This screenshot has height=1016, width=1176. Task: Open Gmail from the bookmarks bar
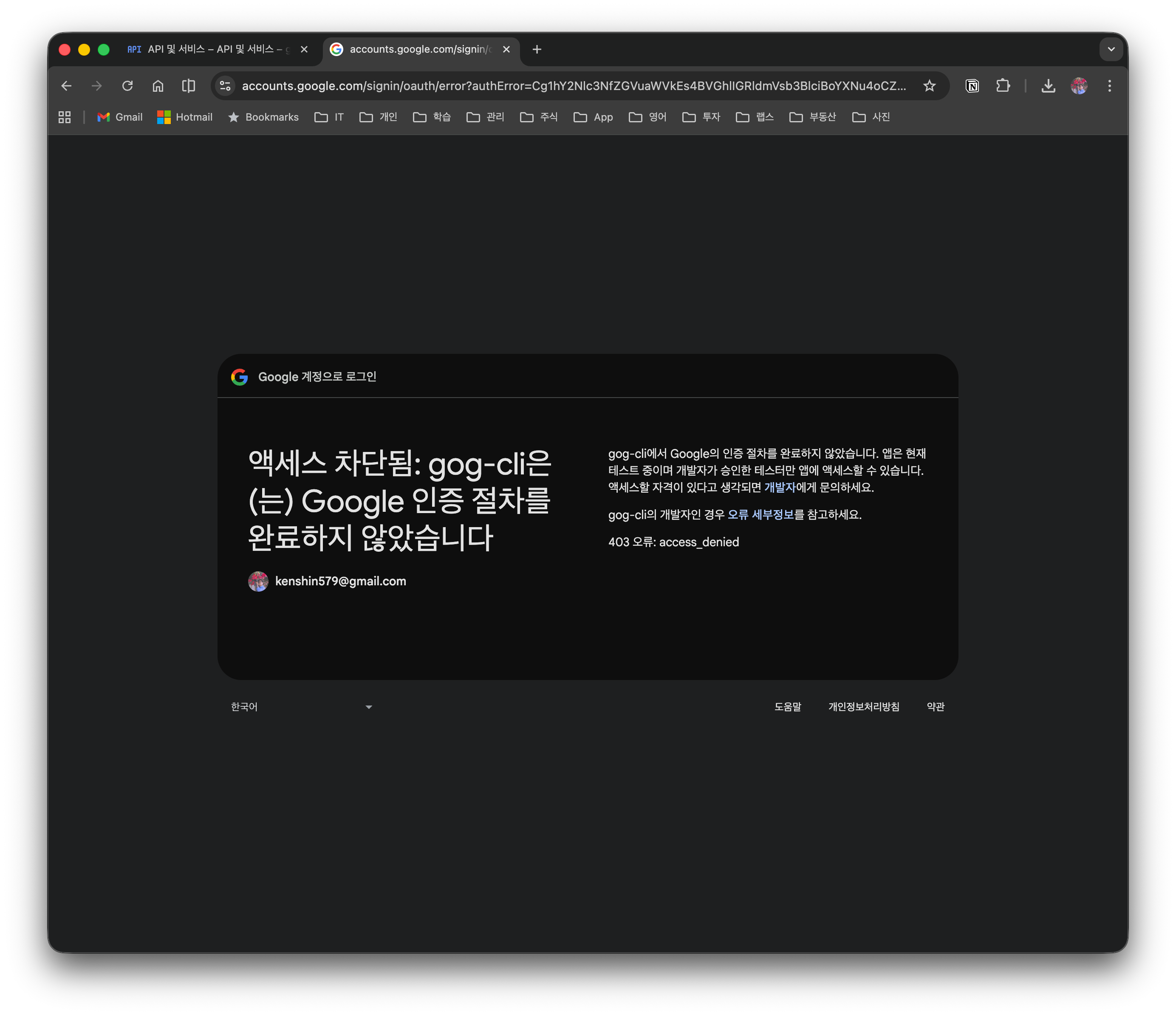[119, 117]
